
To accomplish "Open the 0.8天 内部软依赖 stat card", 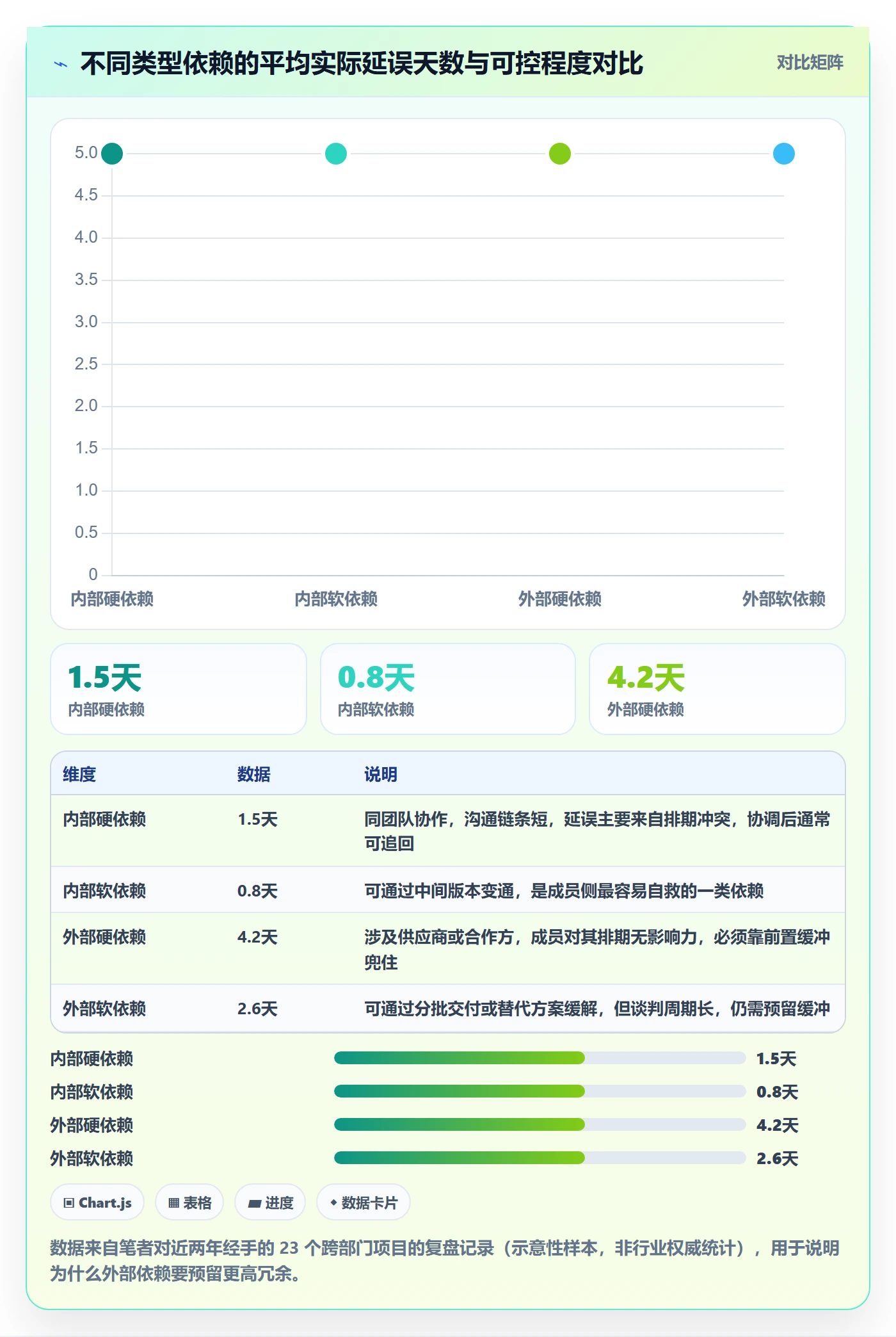I will click(x=448, y=689).
